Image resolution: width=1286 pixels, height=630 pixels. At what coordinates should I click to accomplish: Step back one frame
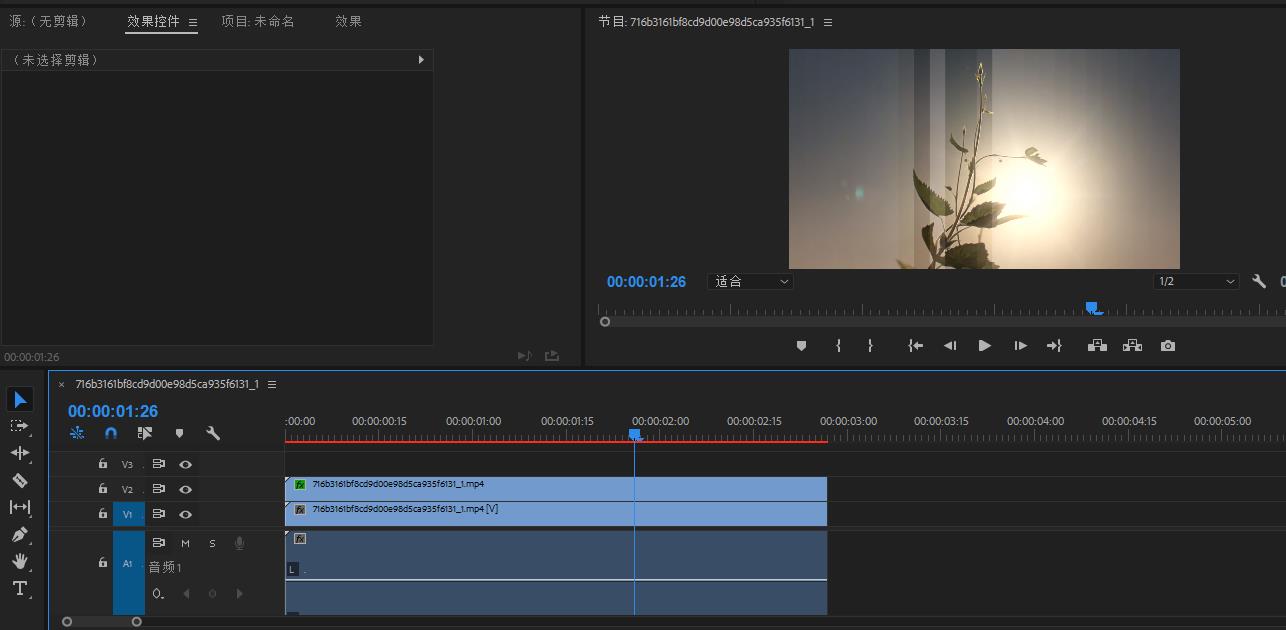click(x=949, y=346)
